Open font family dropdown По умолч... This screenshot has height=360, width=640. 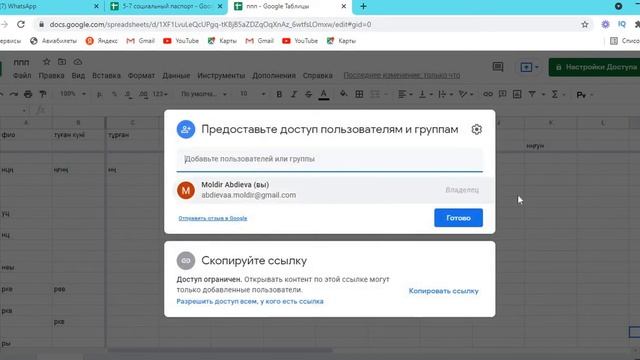204,94
